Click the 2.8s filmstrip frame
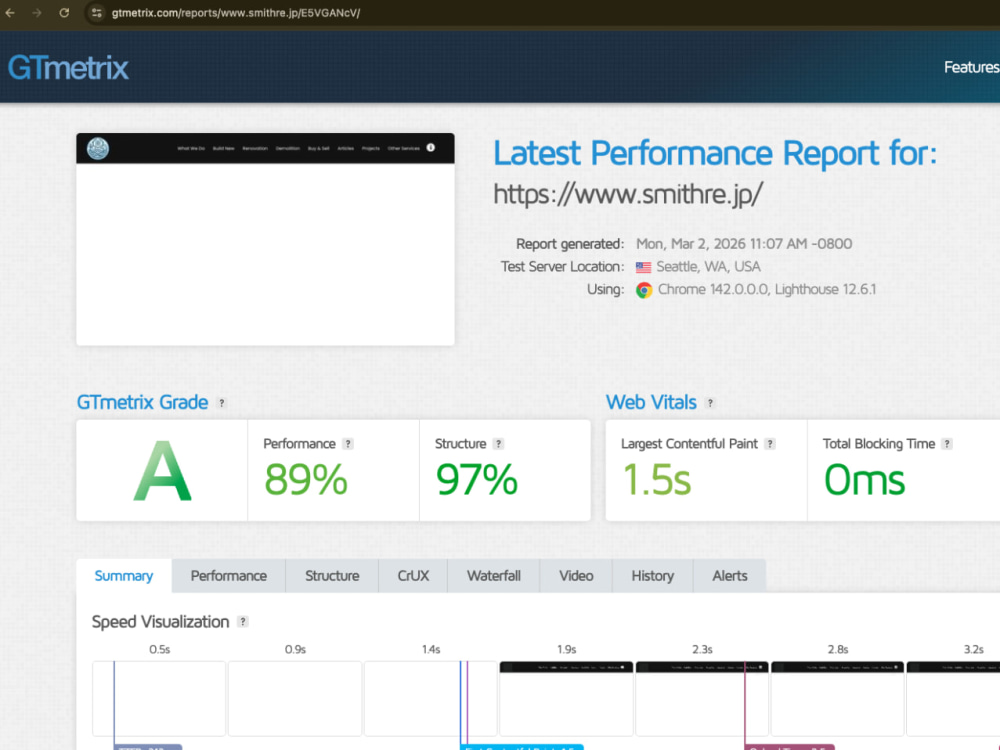This screenshot has height=750, width=1000. coord(837,698)
